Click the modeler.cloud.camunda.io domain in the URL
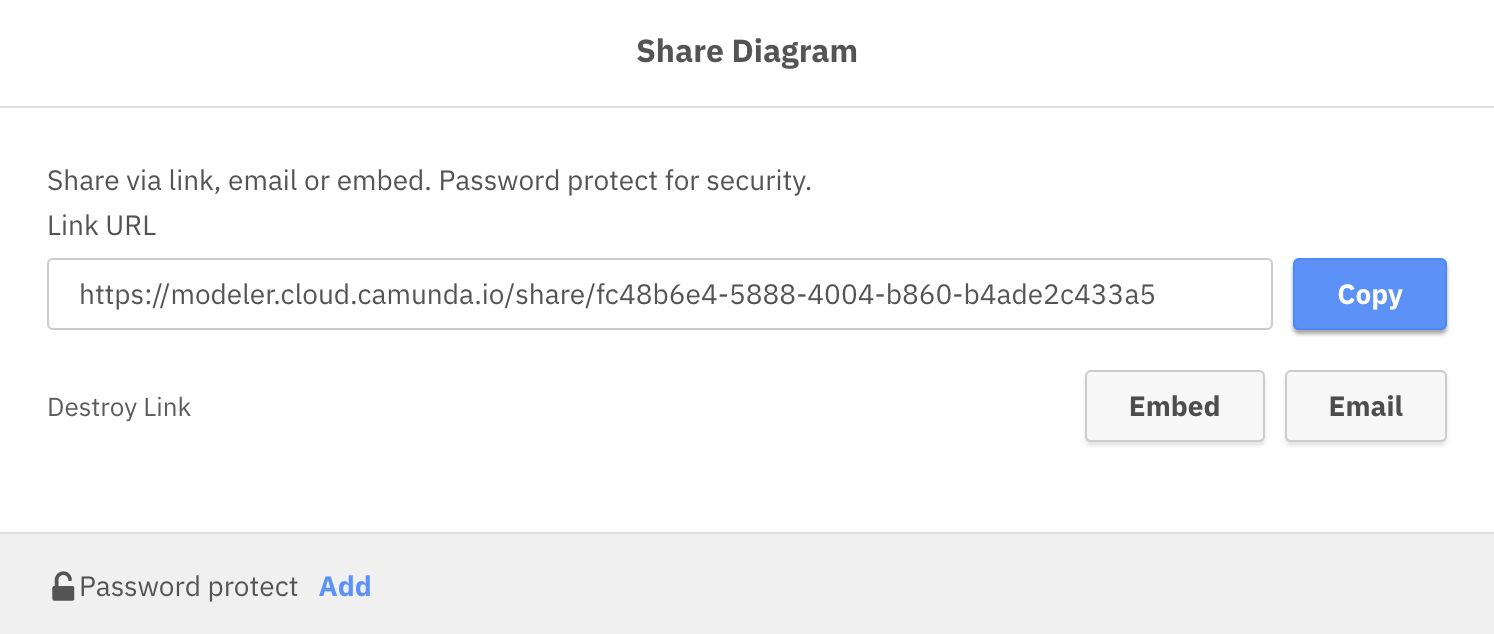 pos(340,295)
